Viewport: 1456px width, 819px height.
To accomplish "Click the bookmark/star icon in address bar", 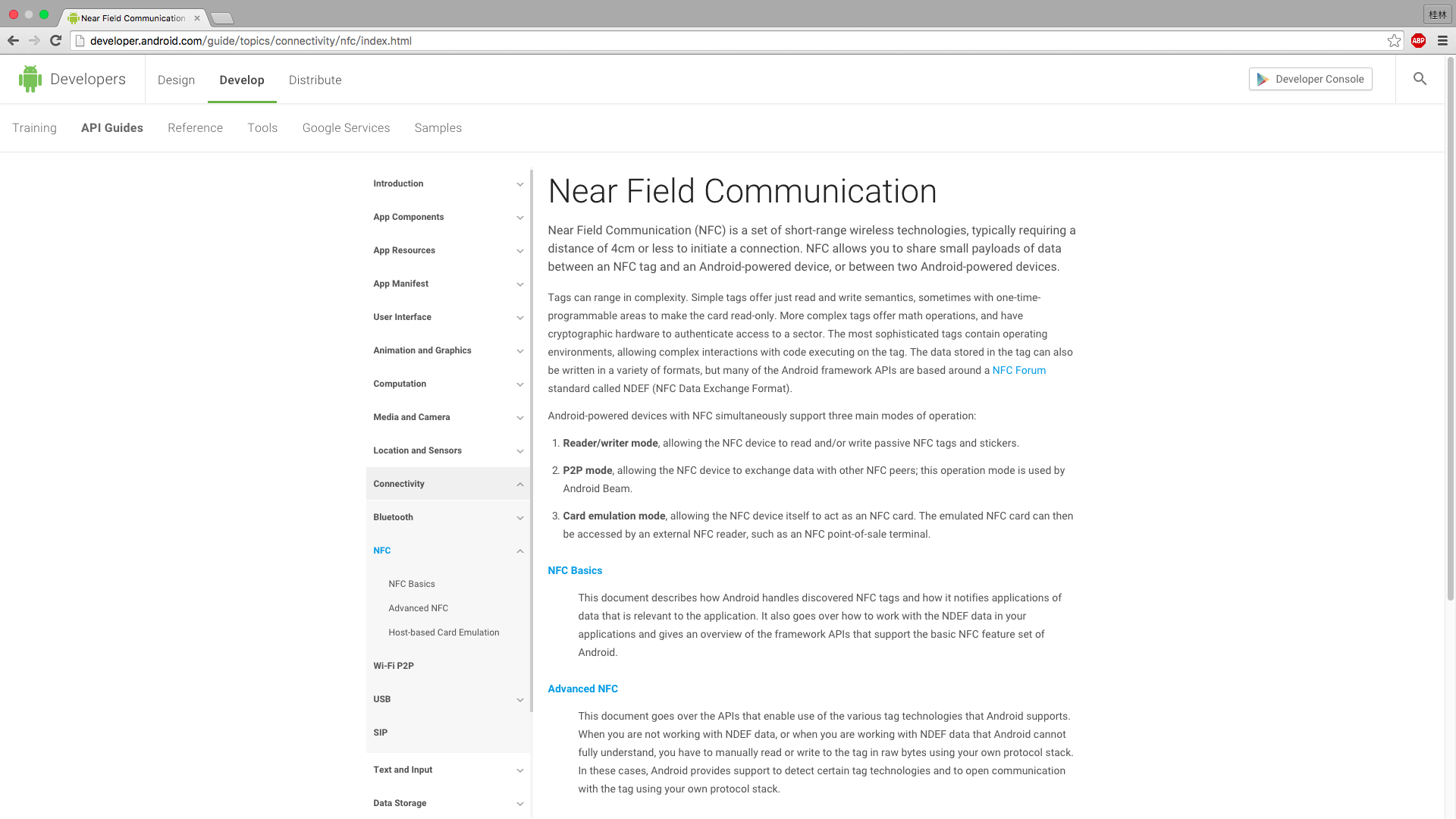I will tap(1393, 41).
